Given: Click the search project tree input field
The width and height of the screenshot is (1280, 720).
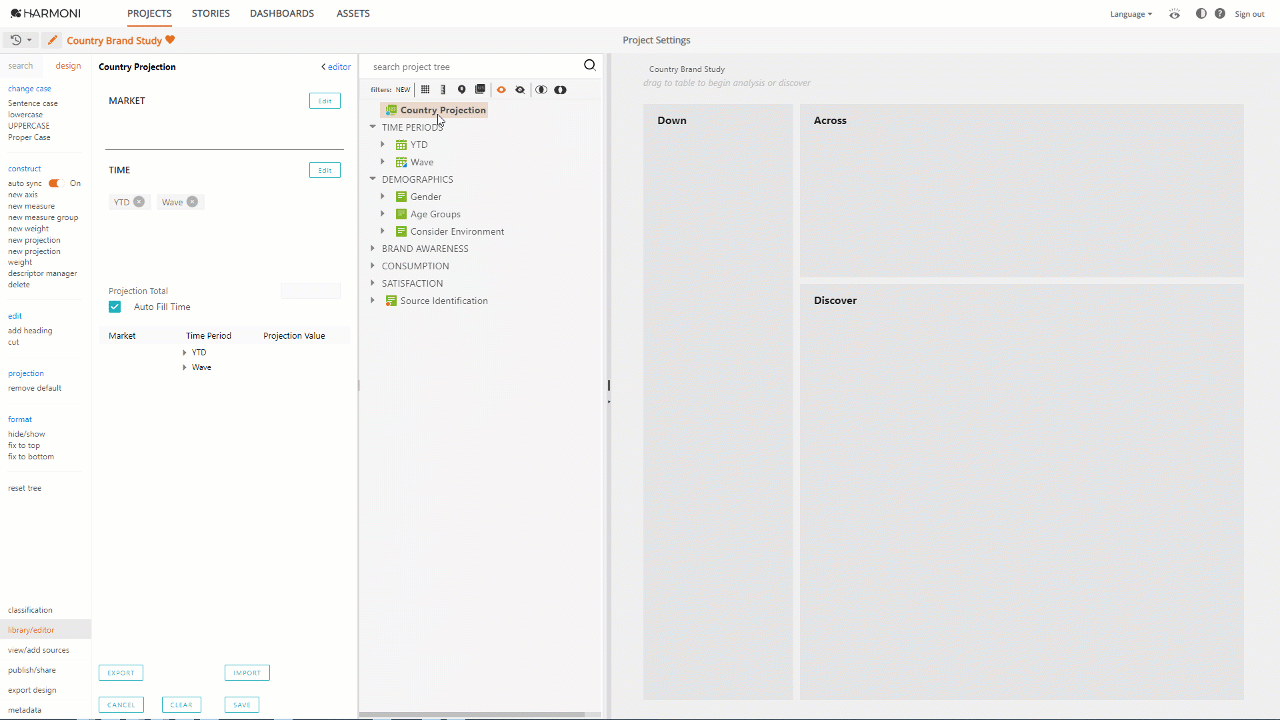Looking at the screenshot, I should pyautogui.click(x=470, y=67).
